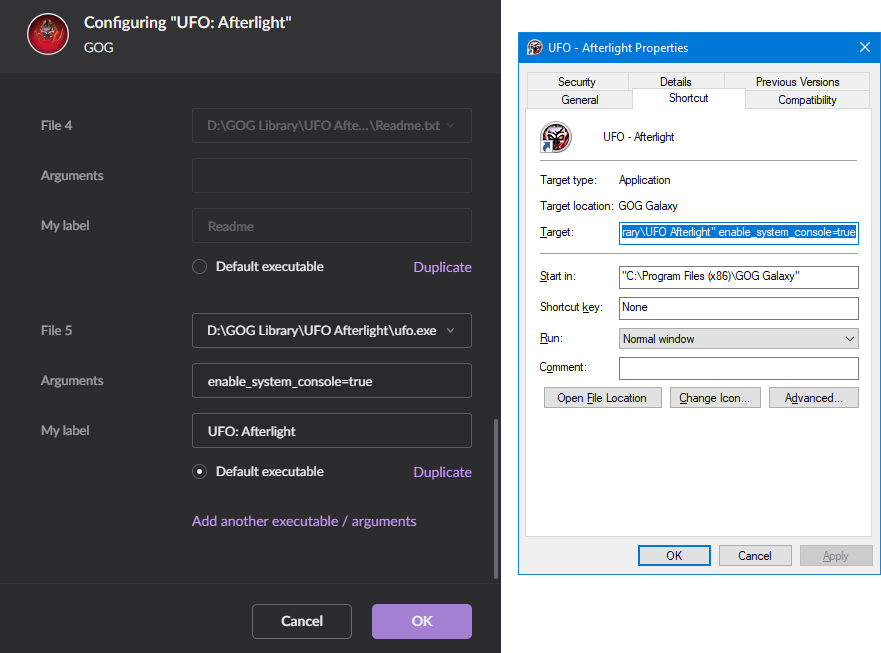Click Open File Location button
The image size is (881, 653).
coord(602,398)
